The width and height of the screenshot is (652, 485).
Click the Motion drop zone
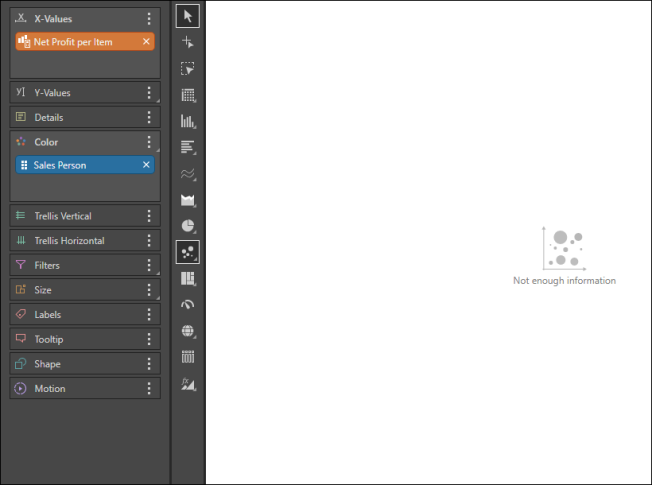(x=80, y=388)
